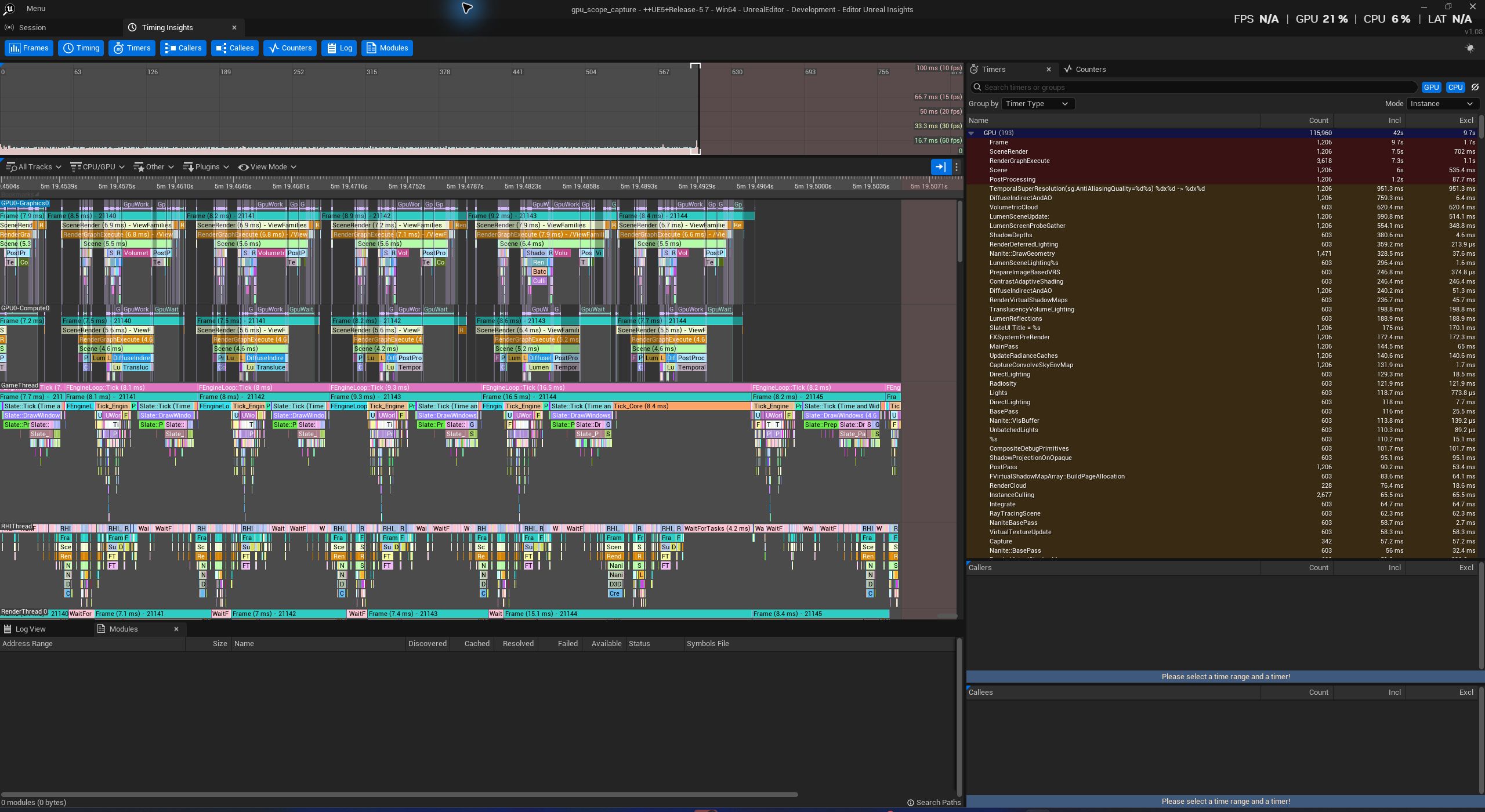Open the Group by Timer Type combo box
Image resolution: width=1485 pixels, height=812 pixels.
click(x=1037, y=103)
